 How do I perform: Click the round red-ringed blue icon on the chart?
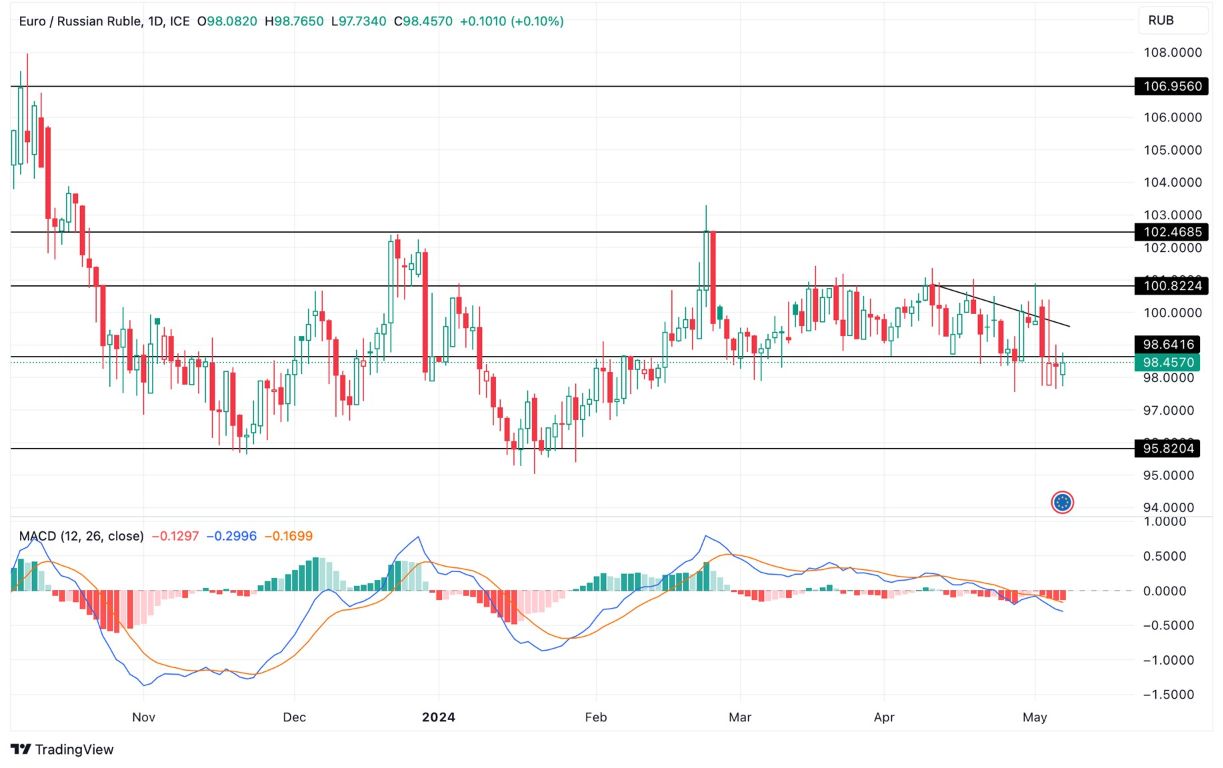1063,502
